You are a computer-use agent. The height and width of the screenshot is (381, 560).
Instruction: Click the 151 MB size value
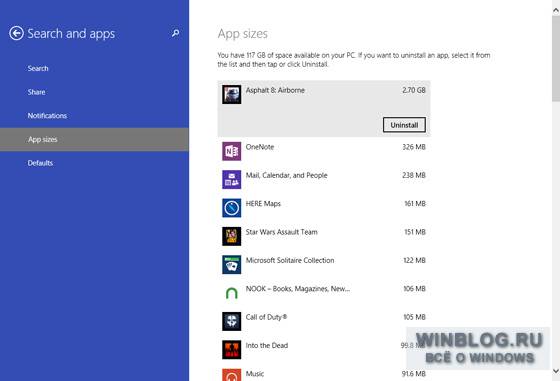[415, 232]
